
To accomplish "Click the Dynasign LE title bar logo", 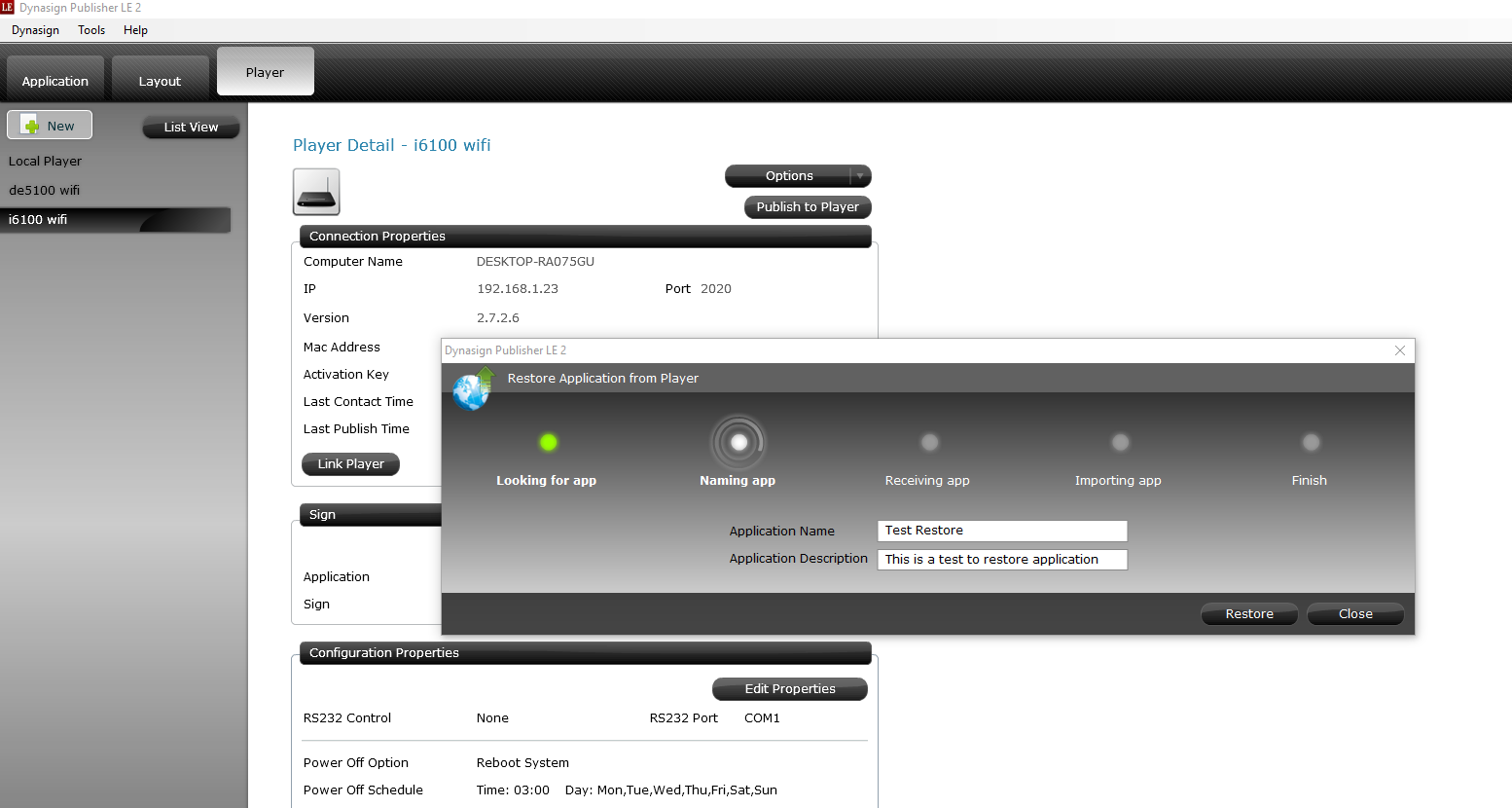I will coord(8,8).
